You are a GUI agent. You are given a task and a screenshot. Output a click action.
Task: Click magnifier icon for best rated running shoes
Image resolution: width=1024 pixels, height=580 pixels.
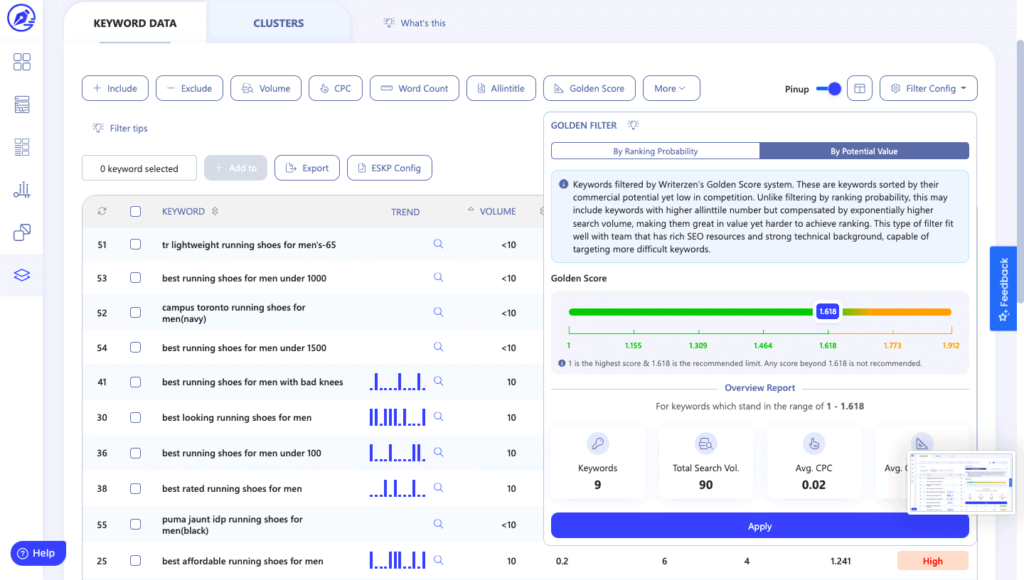(438, 488)
